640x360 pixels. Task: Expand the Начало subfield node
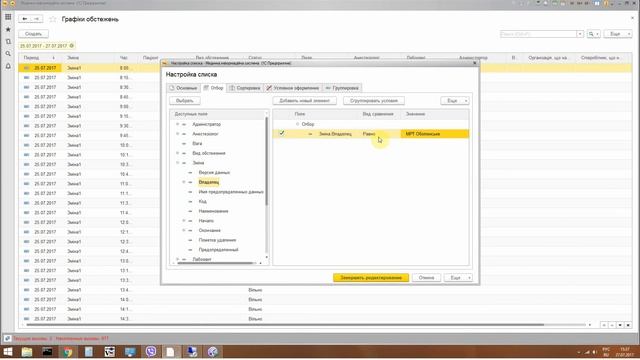(184, 221)
